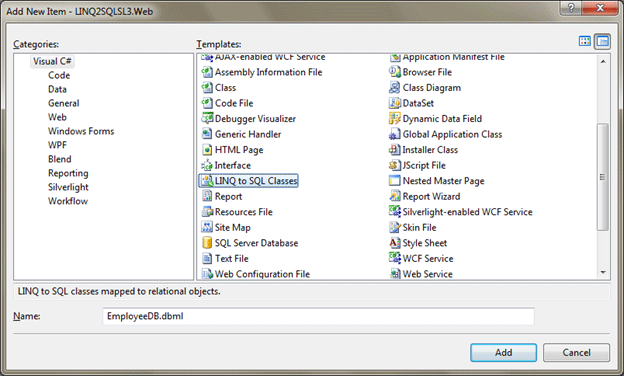Viewport: 624px width, 376px height.
Task: Open the Data category
Action: click(57, 89)
